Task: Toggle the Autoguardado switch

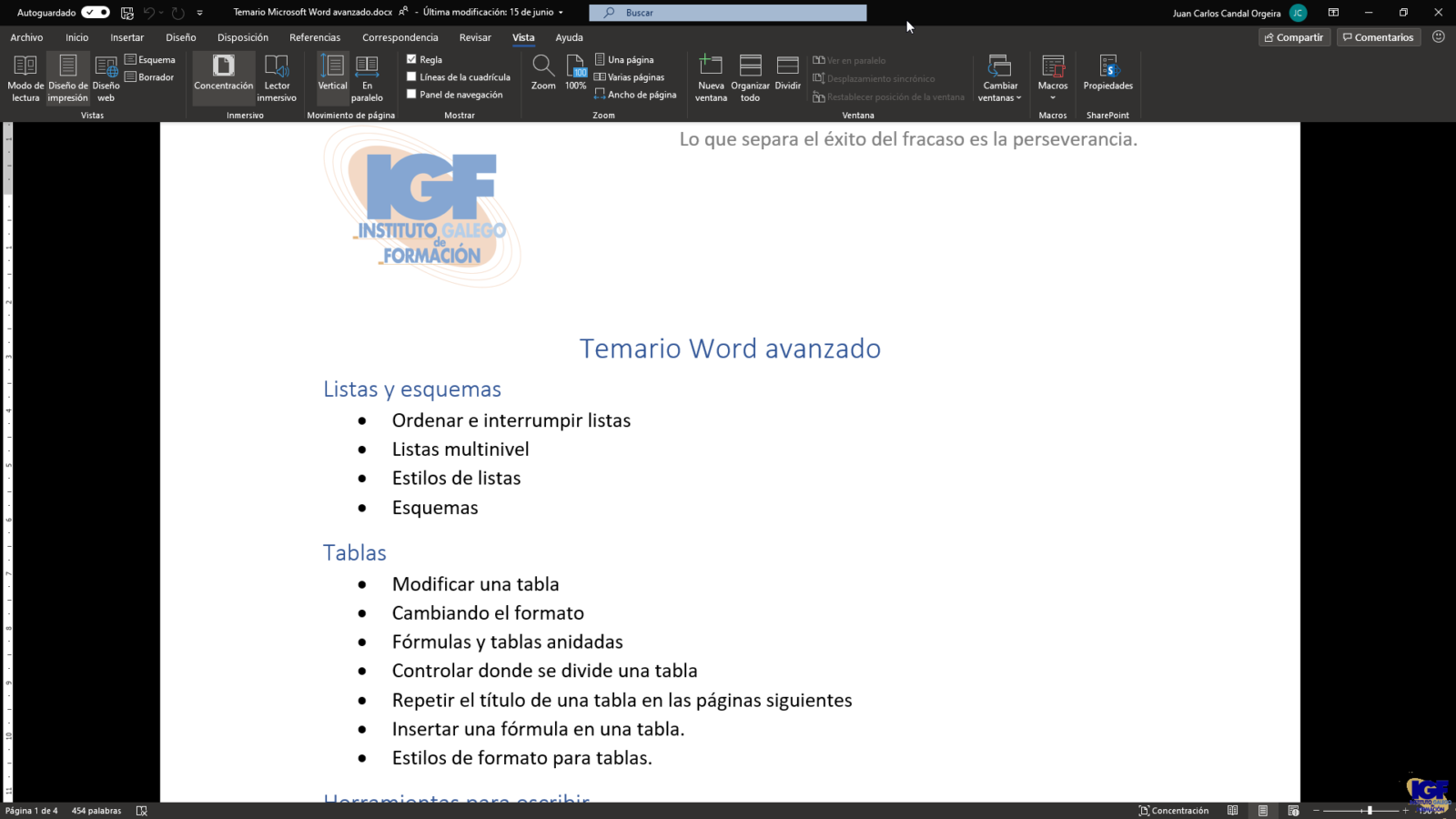Action: [x=96, y=13]
